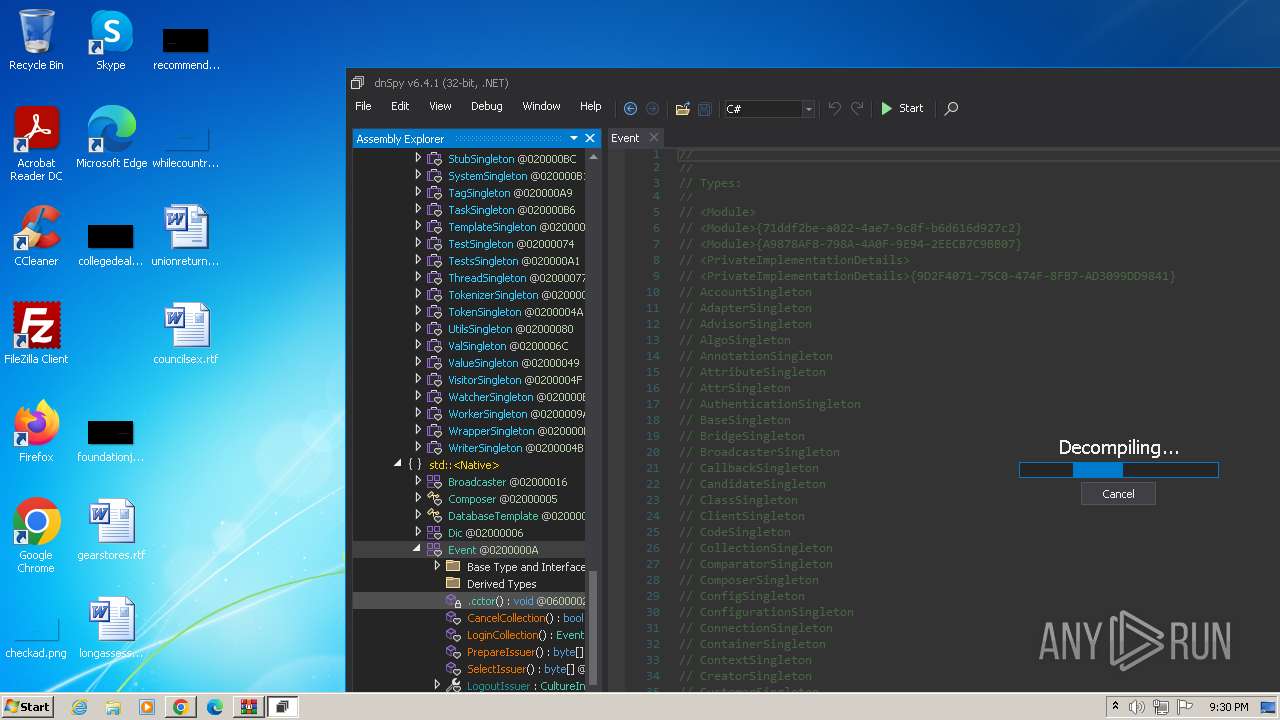
Task: Select the DatabaseTemplate class
Action: click(506, 516)
